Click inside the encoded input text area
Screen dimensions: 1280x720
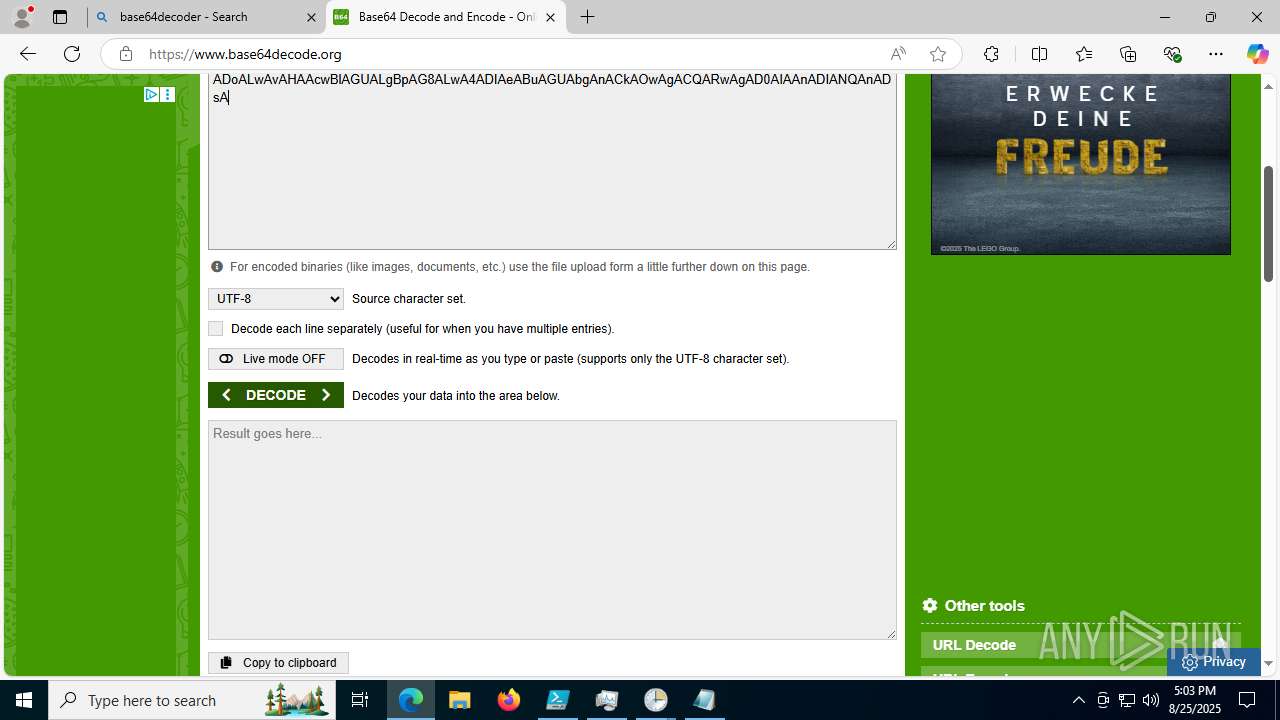(552, 160)
